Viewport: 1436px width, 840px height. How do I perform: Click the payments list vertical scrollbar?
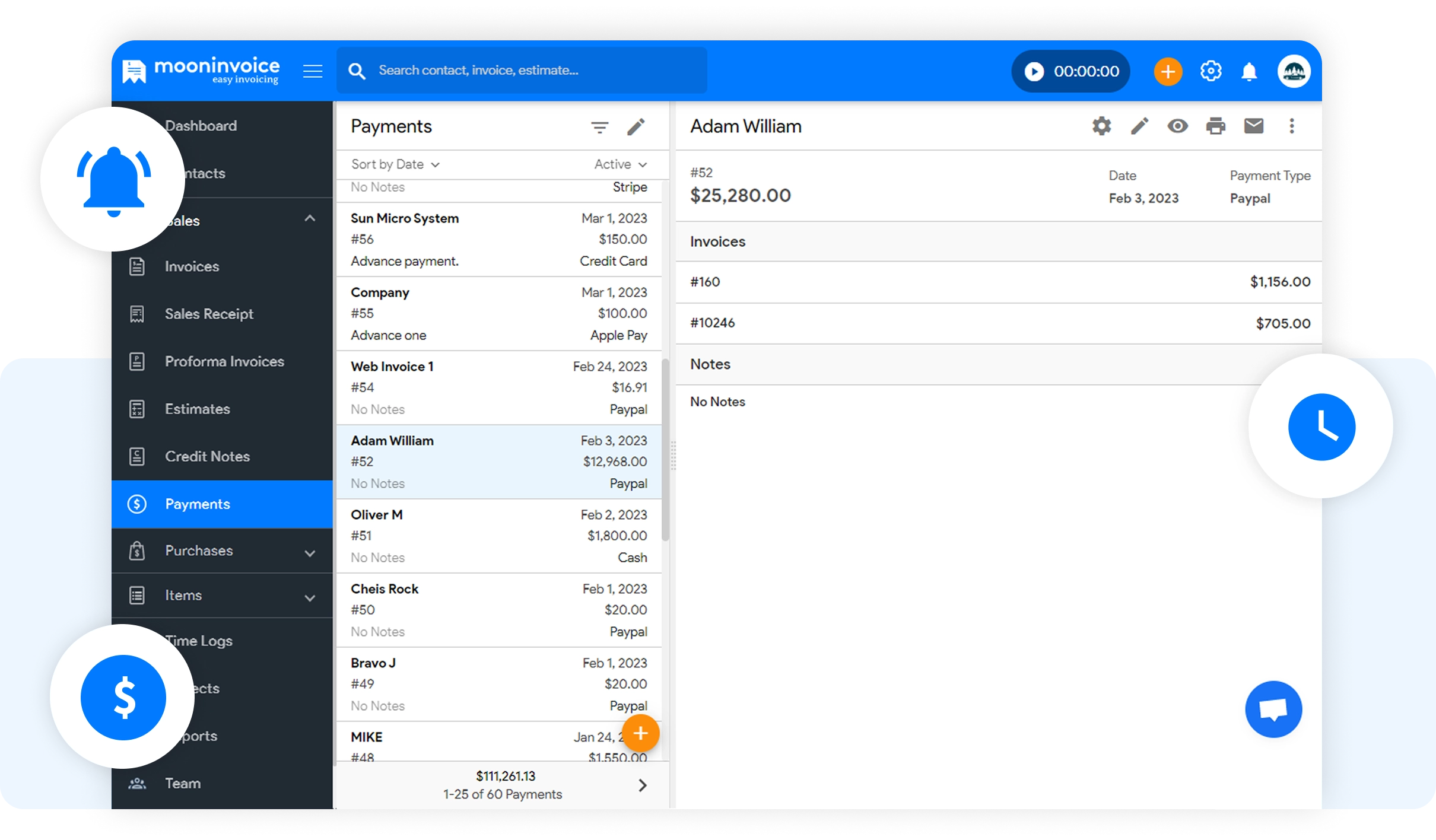(x=665, y=451)
